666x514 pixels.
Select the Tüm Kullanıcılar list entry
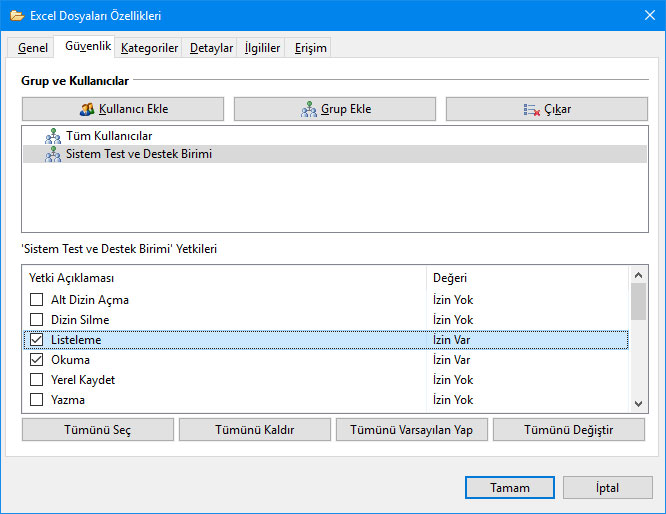pos(109,136)
